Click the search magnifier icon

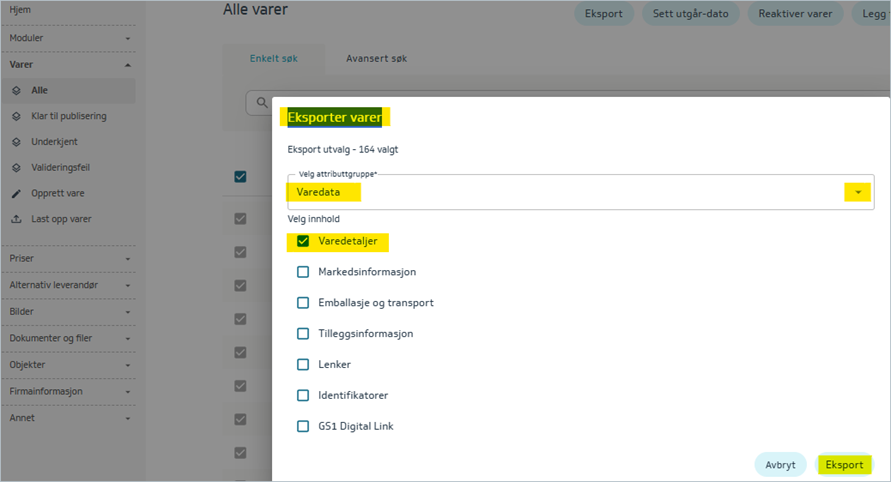point(262,103)
